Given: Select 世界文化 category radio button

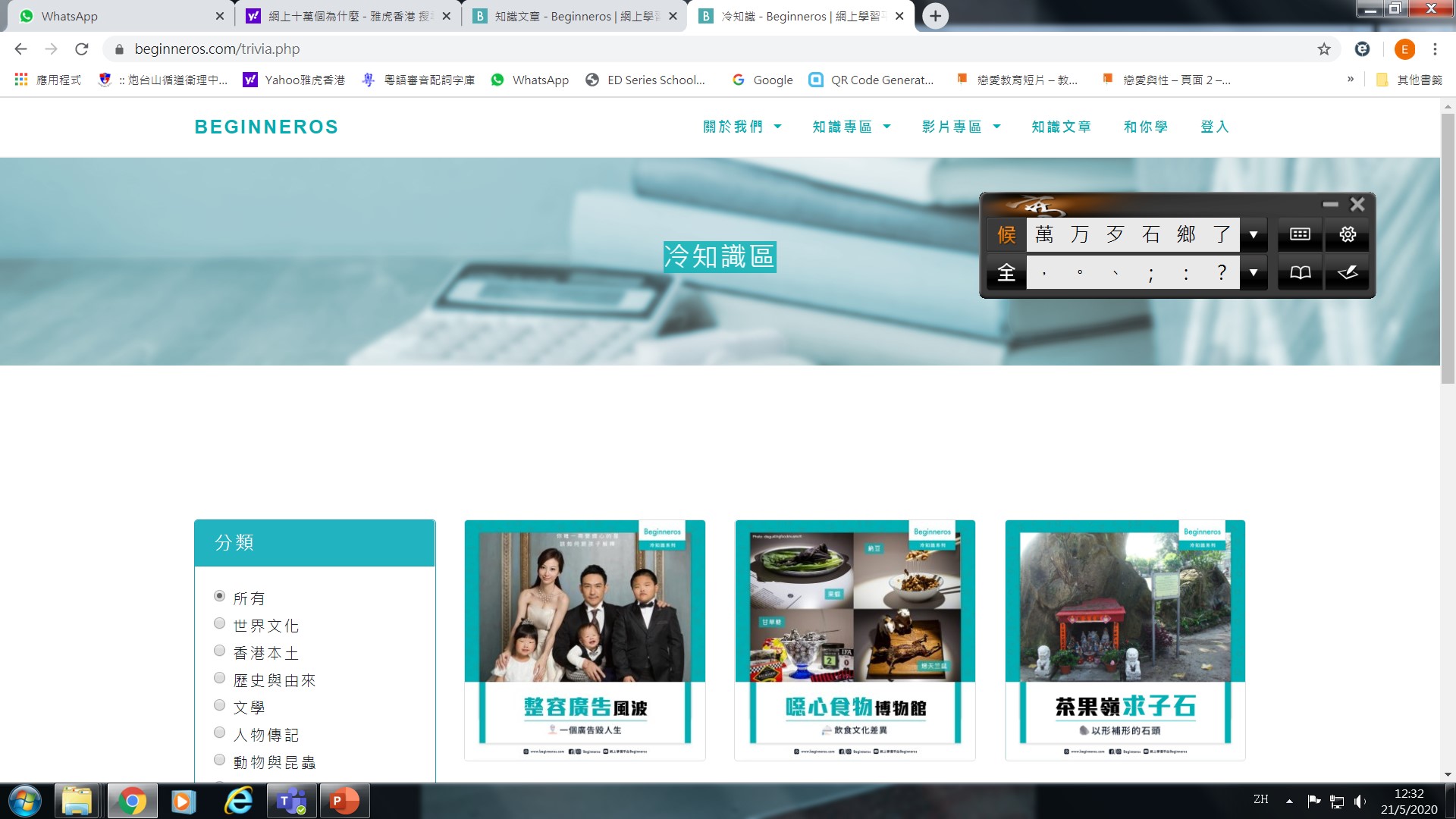Looking at the screenshot, I should tap(220, 623).
